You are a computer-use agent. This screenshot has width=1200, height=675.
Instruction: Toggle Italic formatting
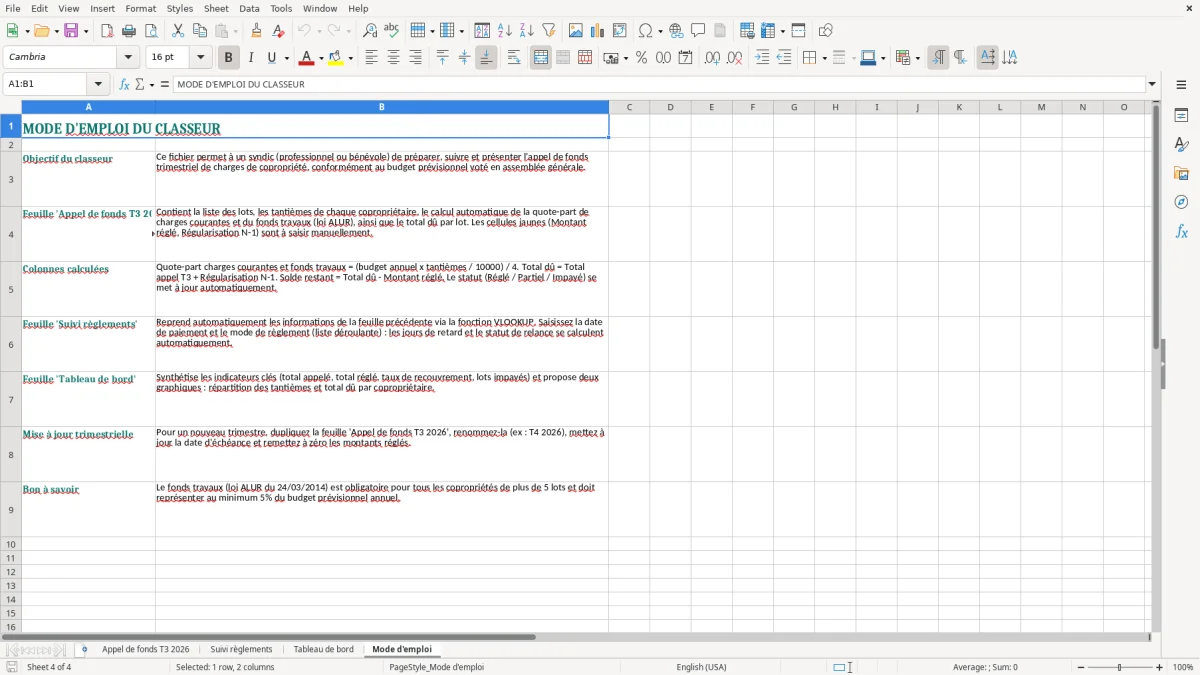251,58
